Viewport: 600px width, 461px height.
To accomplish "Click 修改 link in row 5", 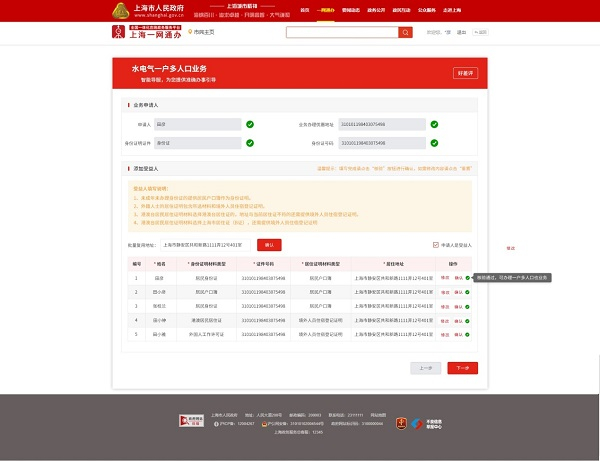I will [x=445, y=335].
